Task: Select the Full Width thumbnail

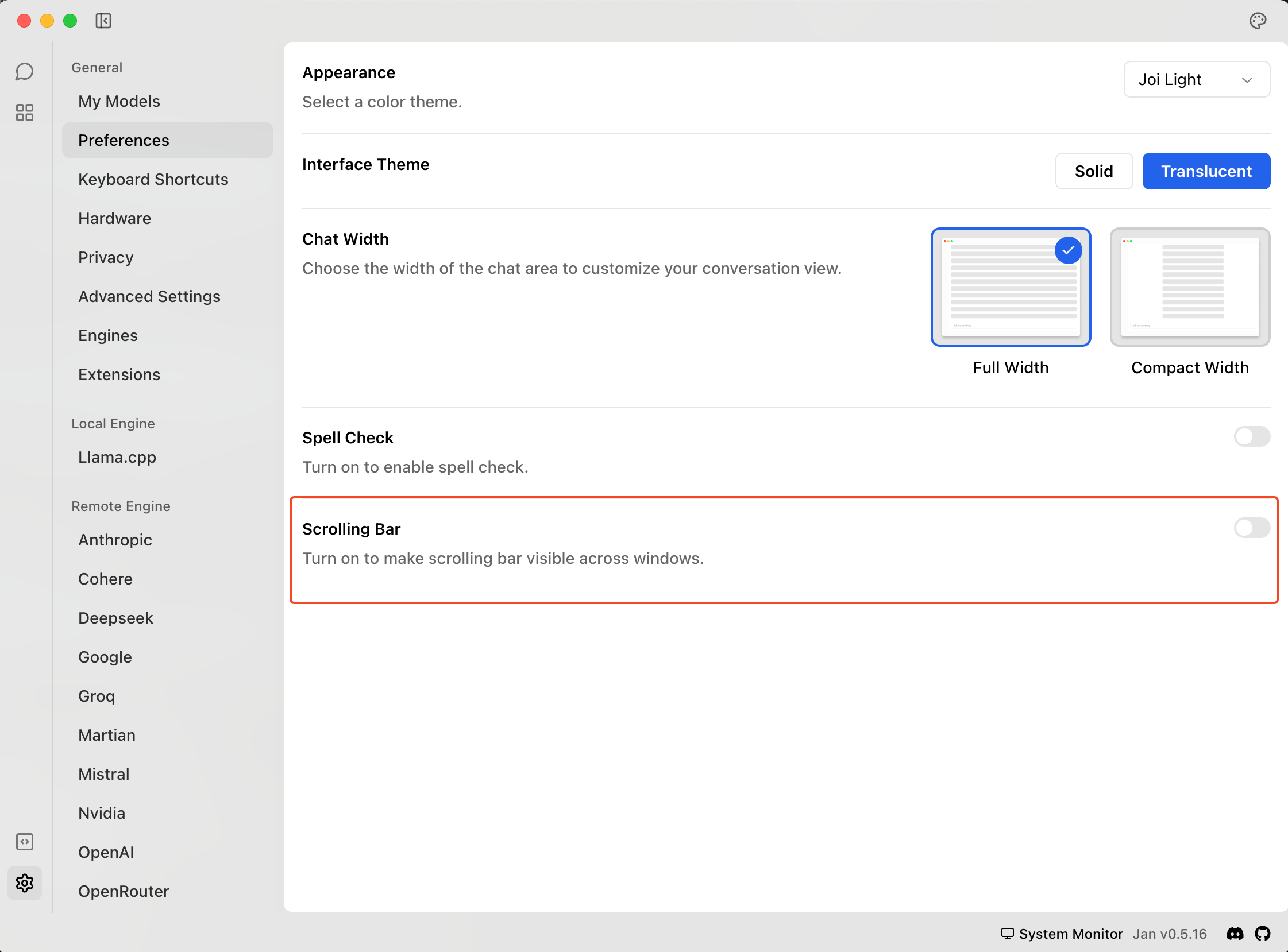Action: [x=1010, y=287]
